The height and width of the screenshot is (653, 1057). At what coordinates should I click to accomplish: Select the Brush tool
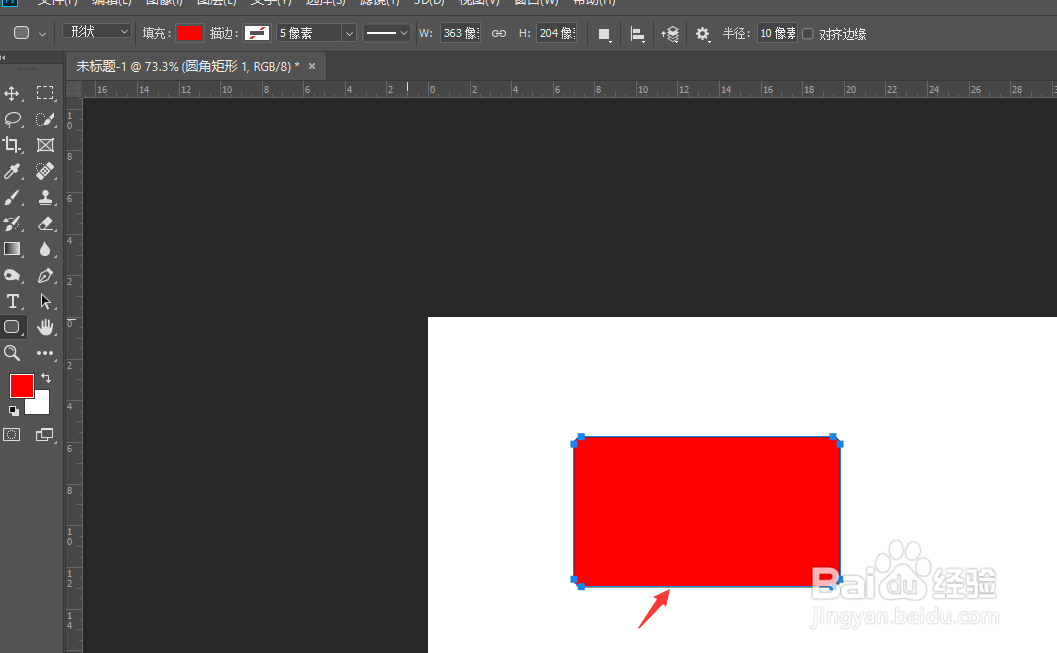pos(12,197)
